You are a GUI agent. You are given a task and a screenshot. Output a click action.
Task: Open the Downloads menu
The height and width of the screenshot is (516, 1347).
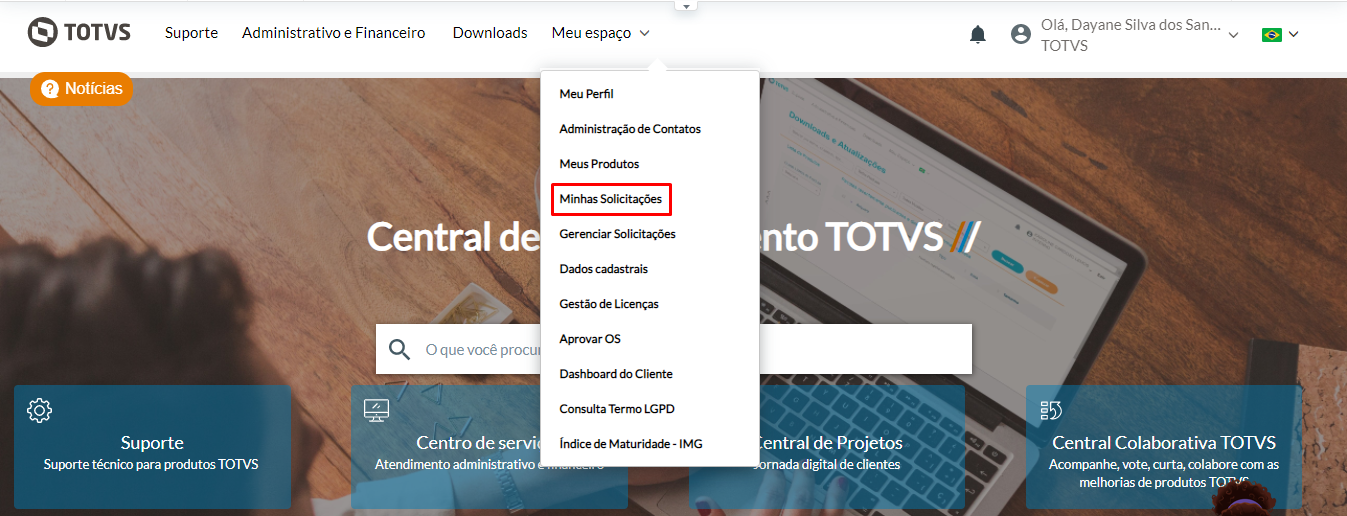coord(490,33)
